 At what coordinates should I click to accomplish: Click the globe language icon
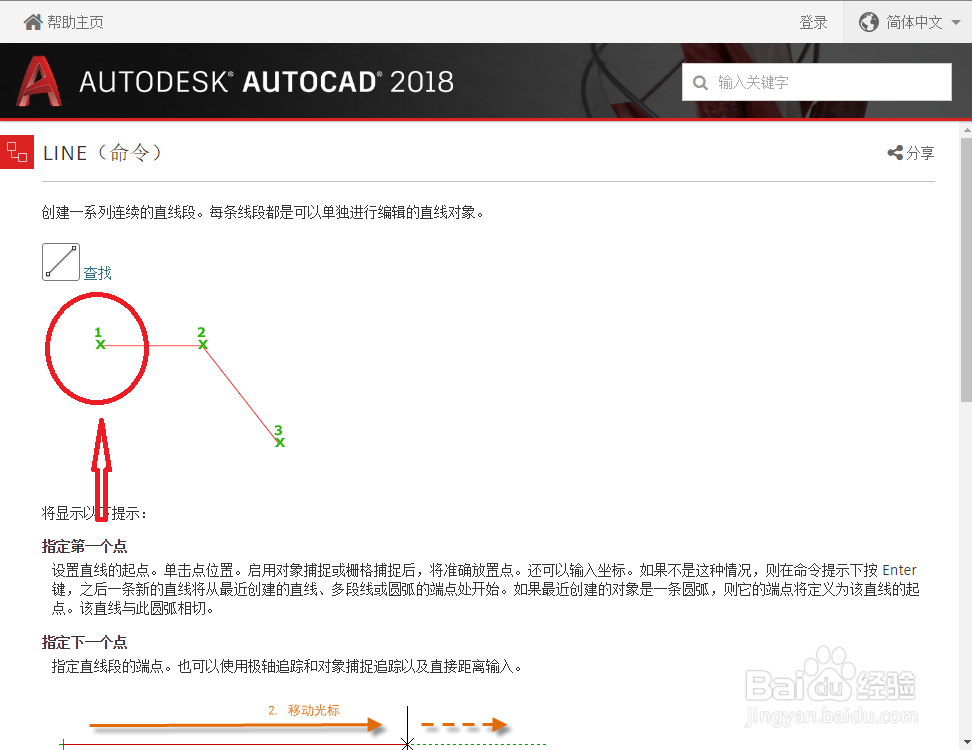[x=868, y=22]
